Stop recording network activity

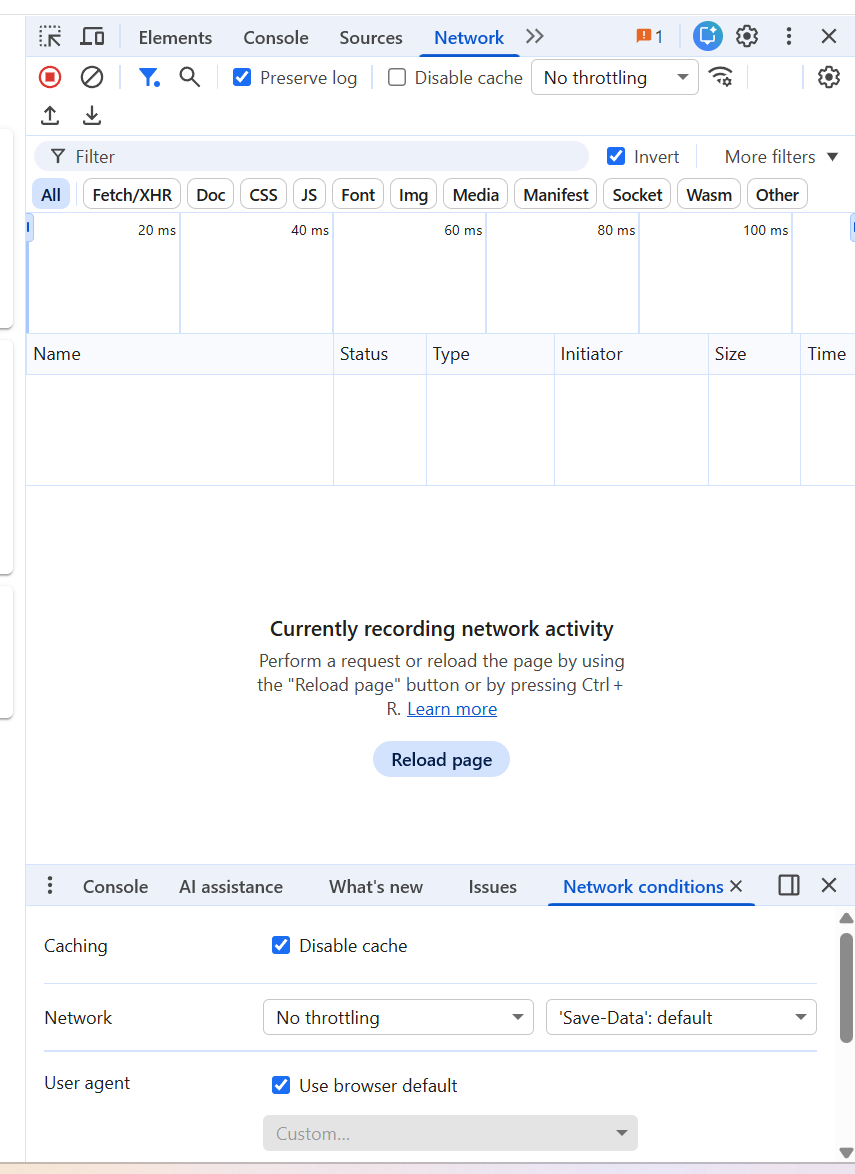click(50, 77)
